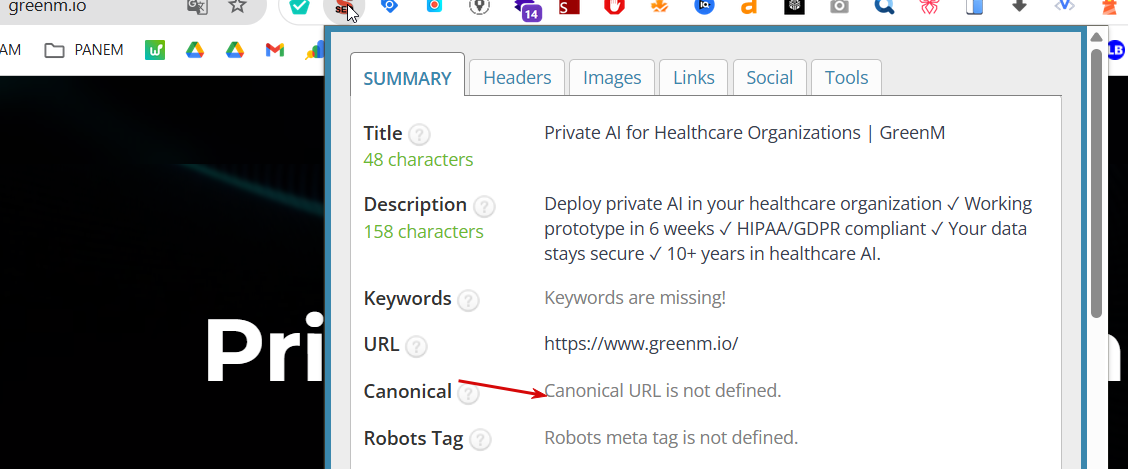Screen dimensions: 1128x469
Task: Show help for the Canonical field
Action: point(468,393)
